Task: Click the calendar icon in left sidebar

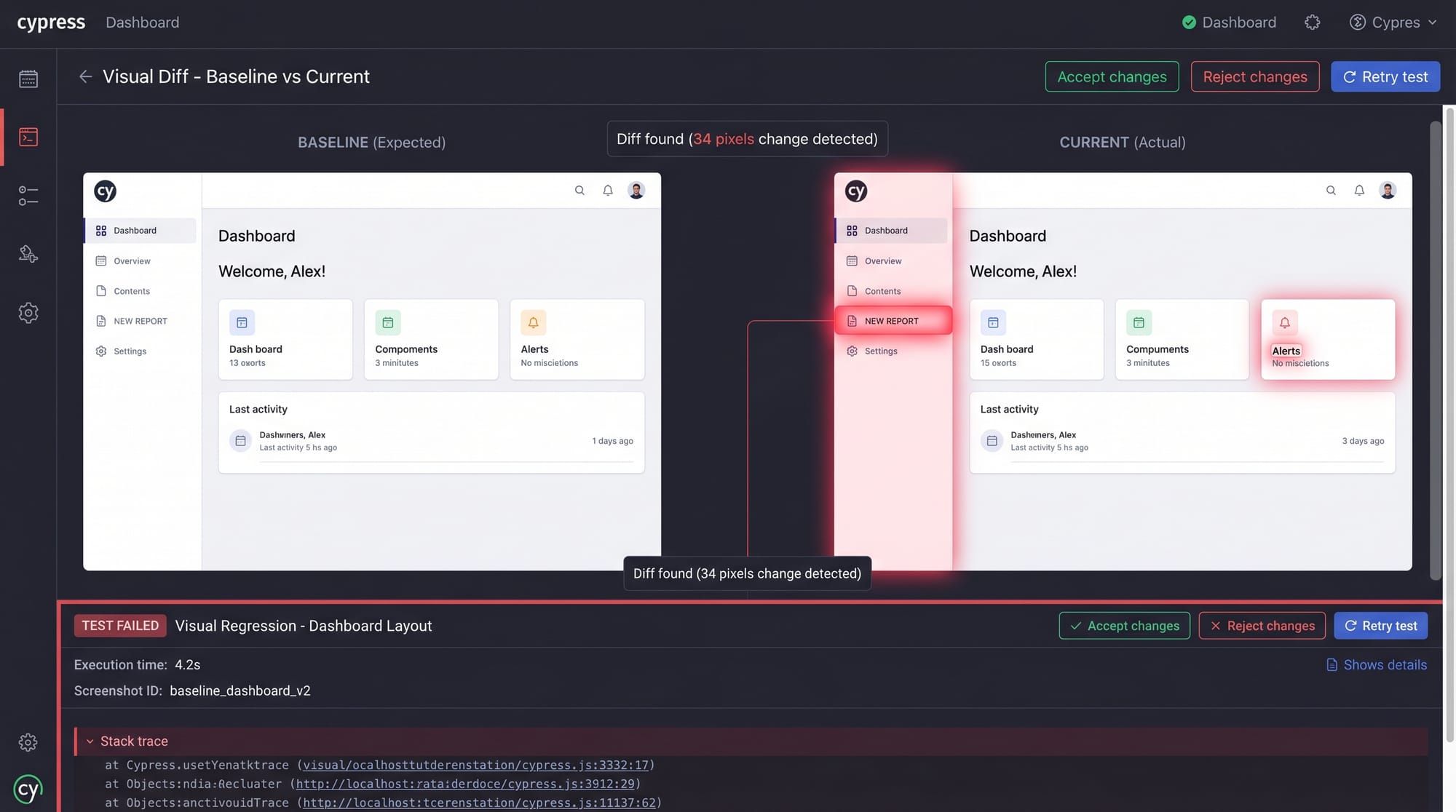Action: tap(28, 79)
